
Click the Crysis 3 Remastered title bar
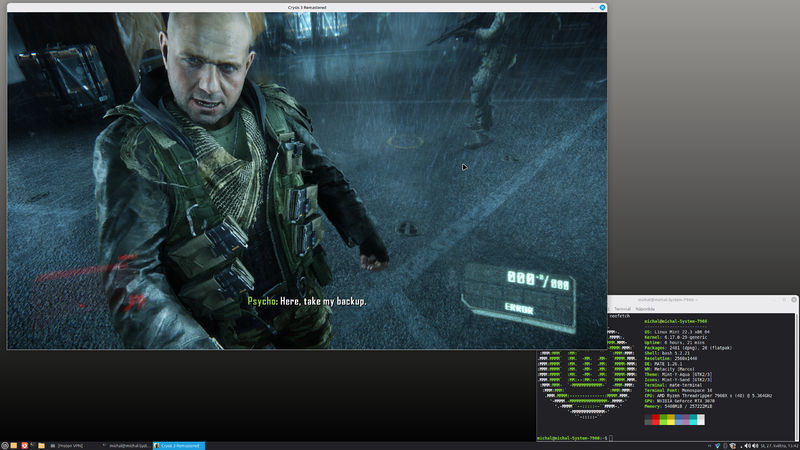[307, 7]
